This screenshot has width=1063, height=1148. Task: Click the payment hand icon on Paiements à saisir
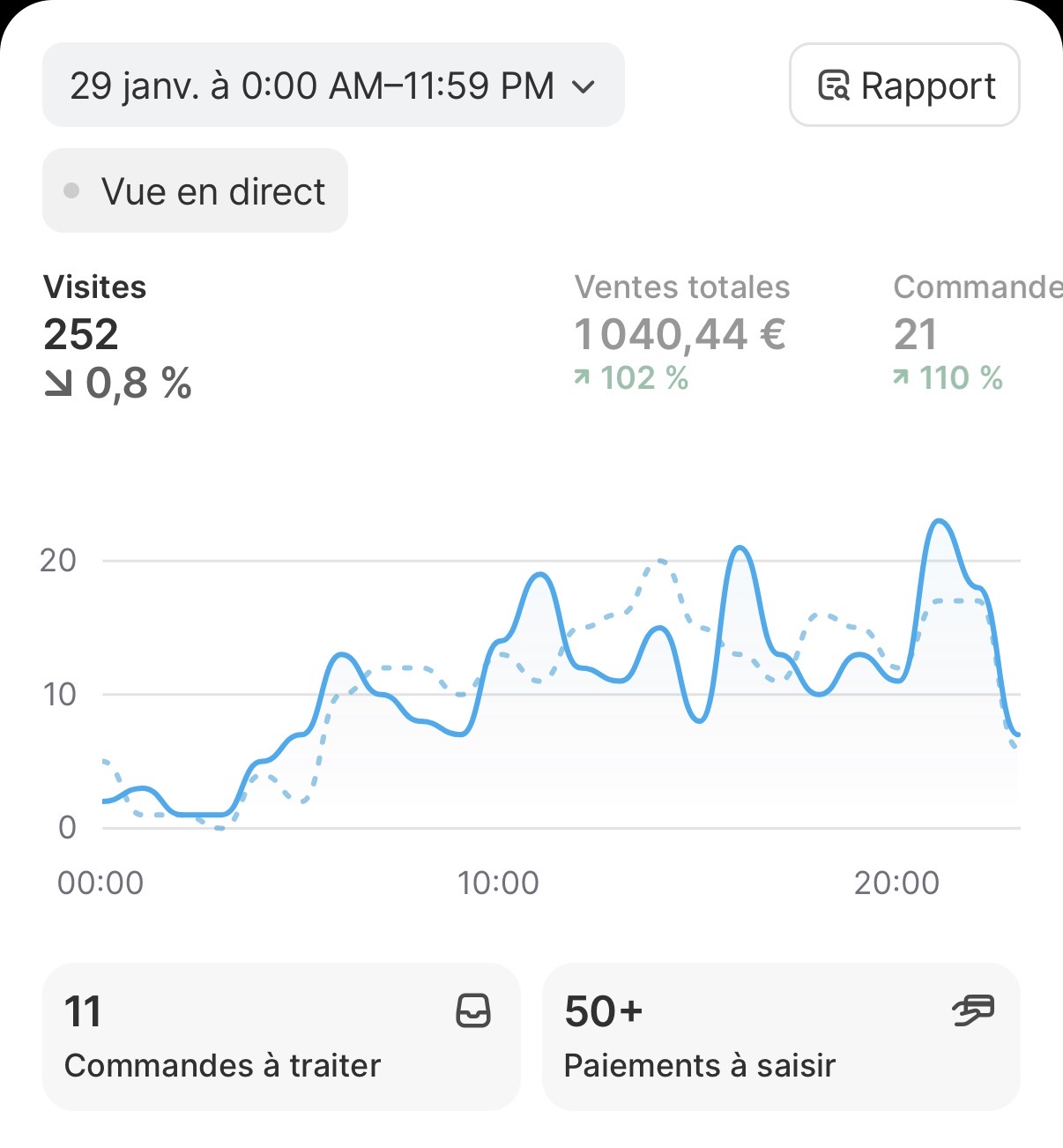(973, 1012)
